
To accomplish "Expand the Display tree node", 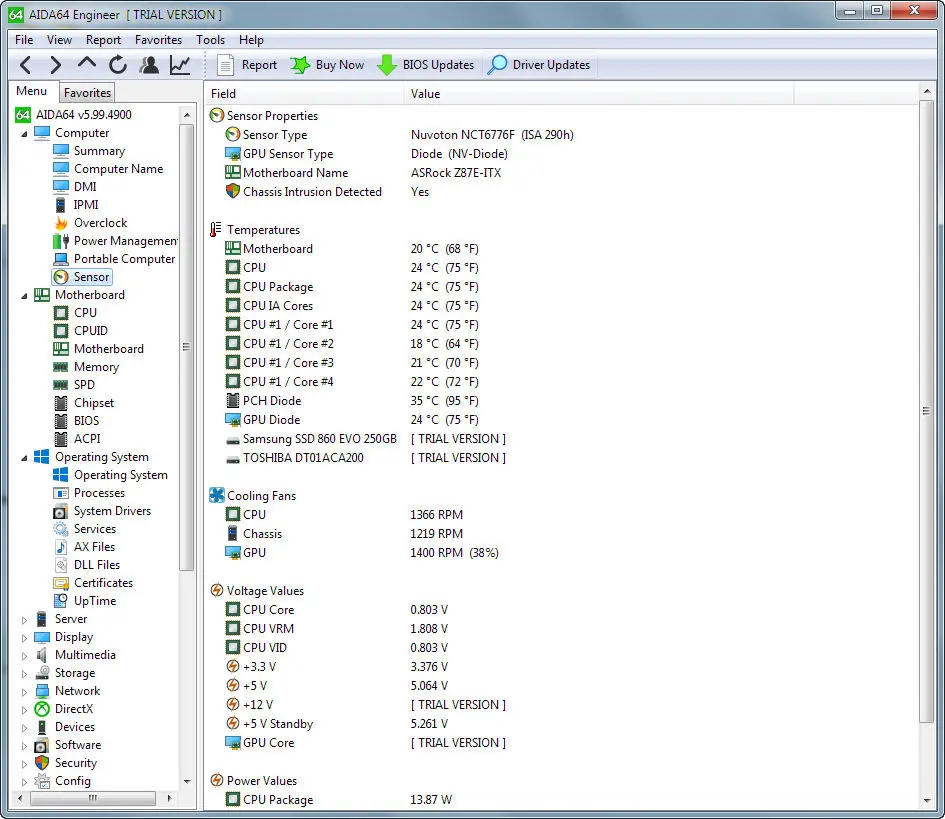I will coord(24,638).
